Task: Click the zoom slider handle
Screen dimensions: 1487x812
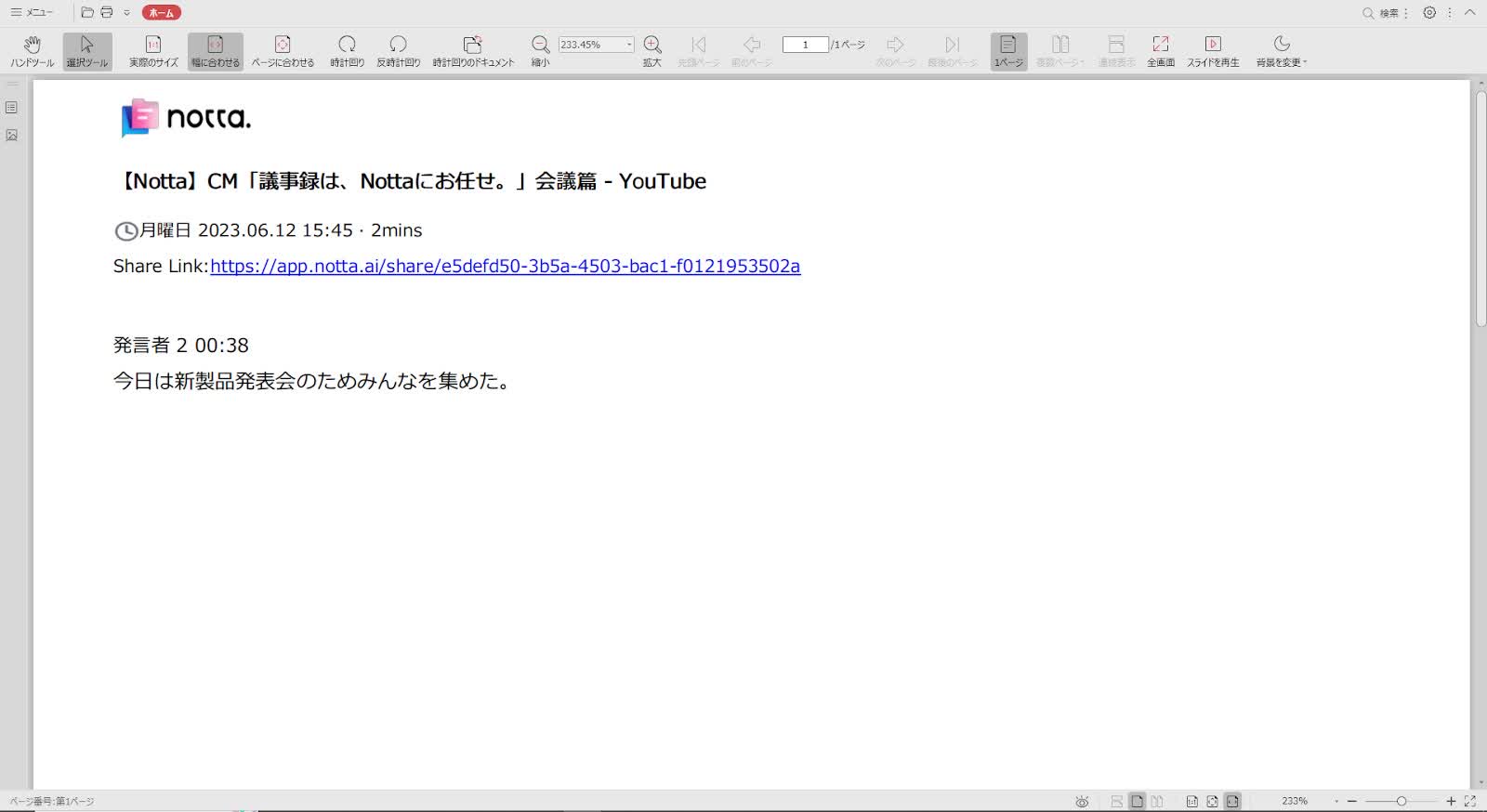Action: [x=1401, y=801]
